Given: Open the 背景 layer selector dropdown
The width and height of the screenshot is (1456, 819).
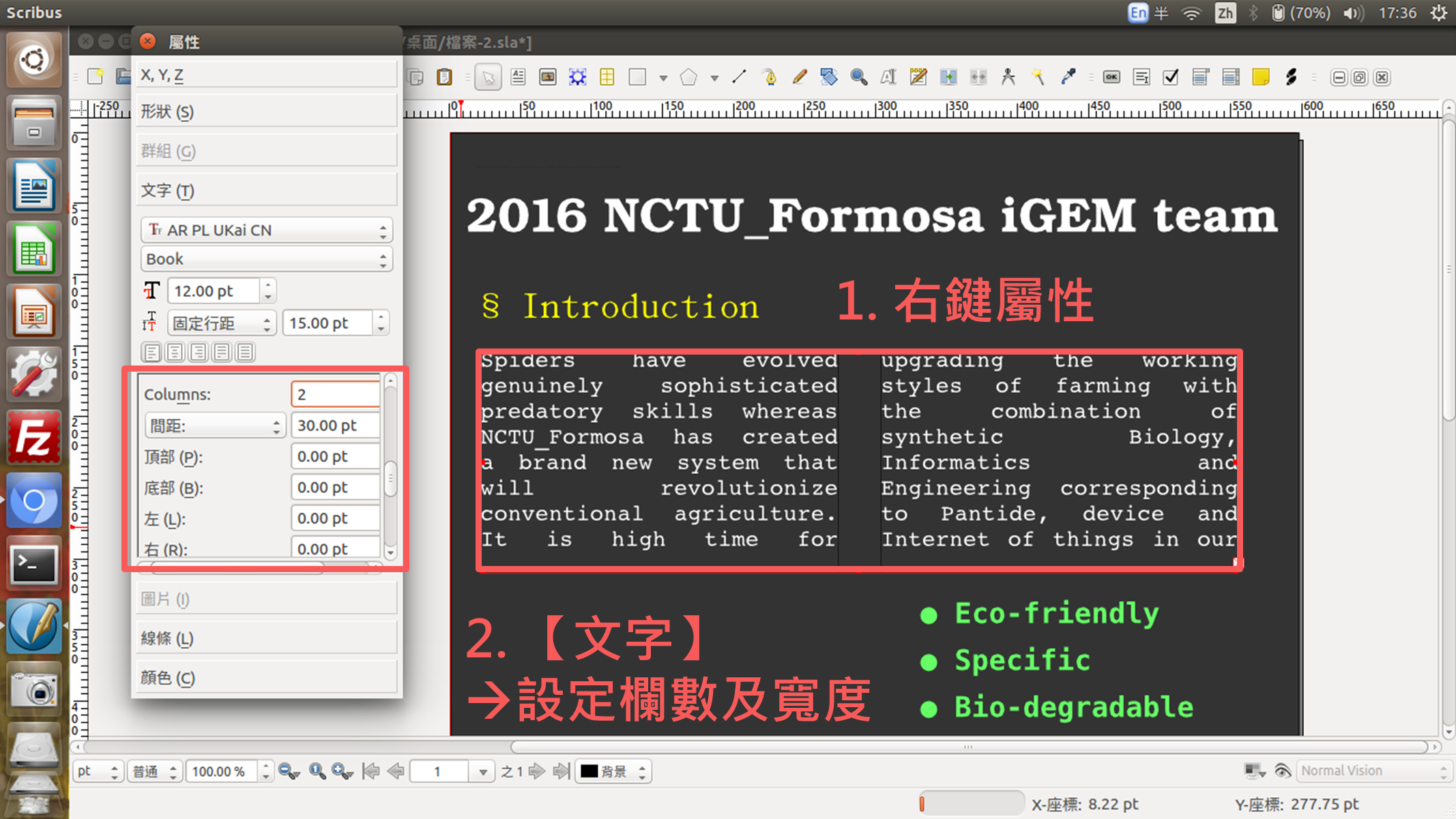Looking at the screenshot, I should click(x=613, y=771).
